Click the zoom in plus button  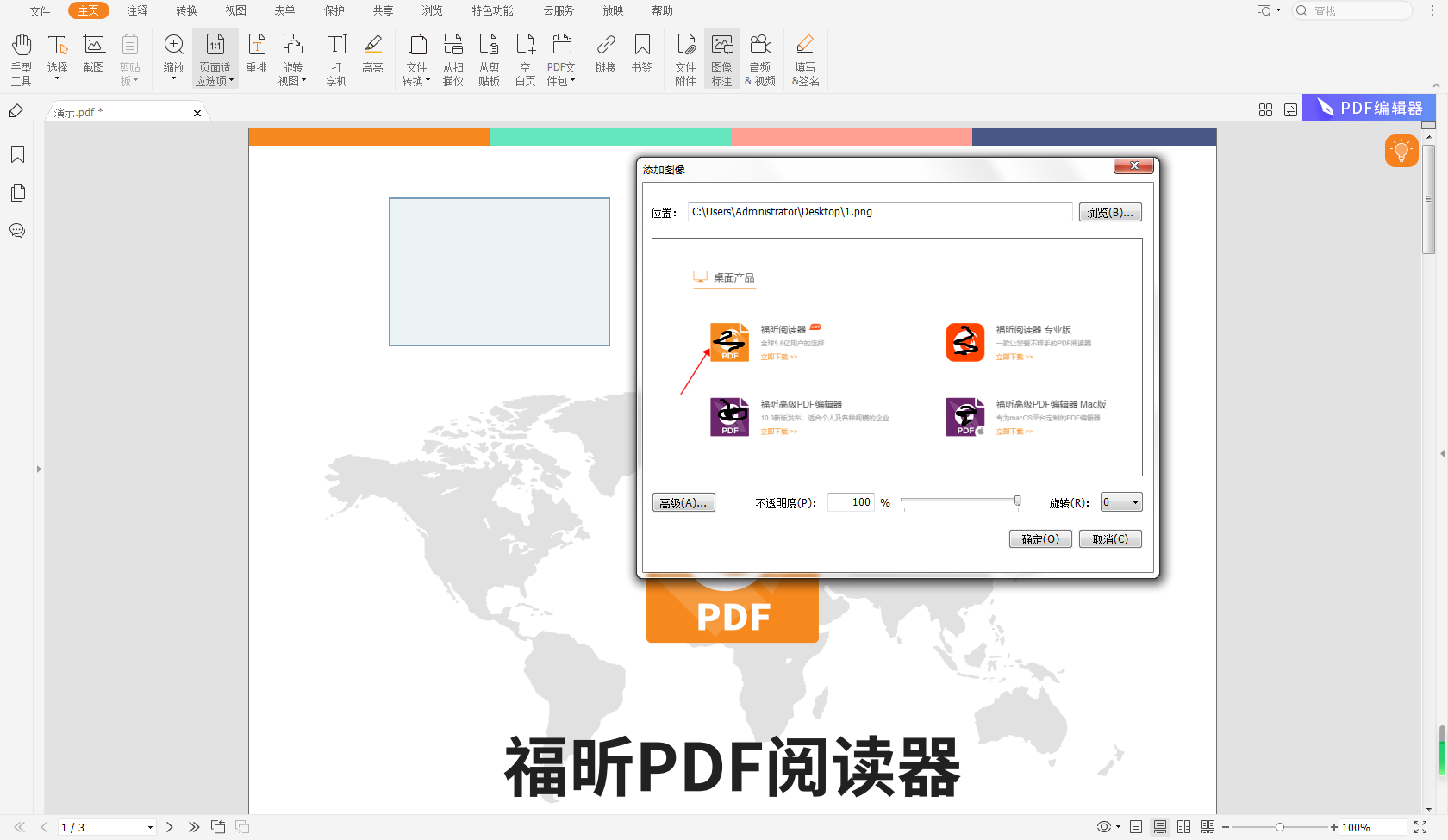point(1334,827)
